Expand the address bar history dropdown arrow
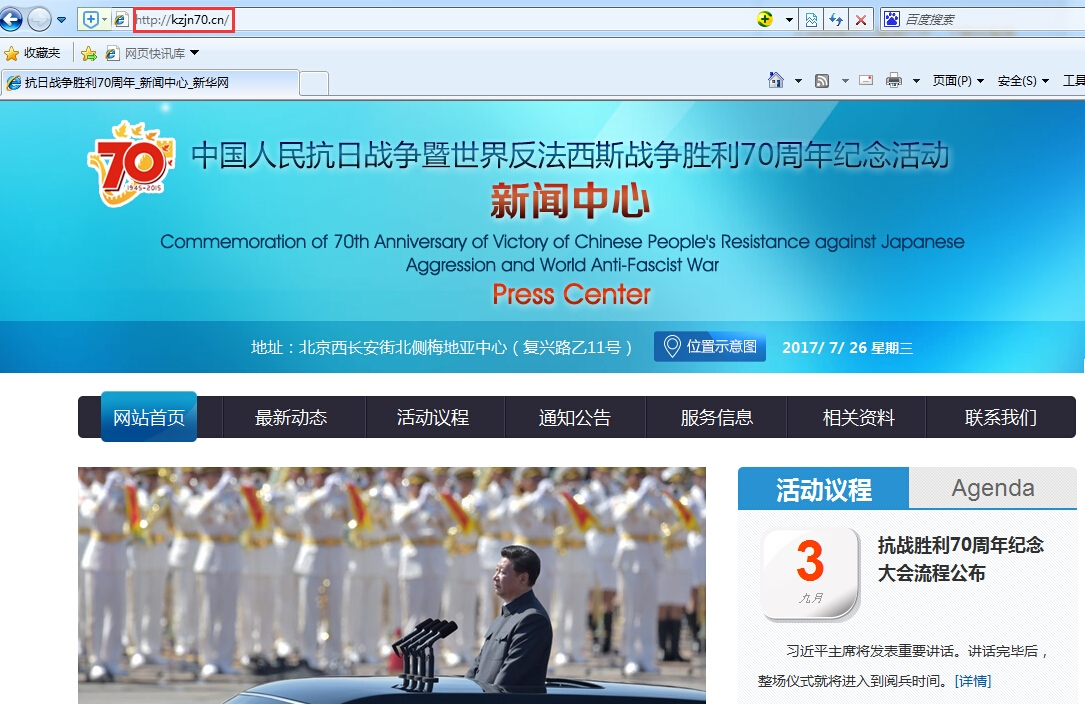Image resolution: width=1085 pixels, height=704 pixels. (789, 19)
